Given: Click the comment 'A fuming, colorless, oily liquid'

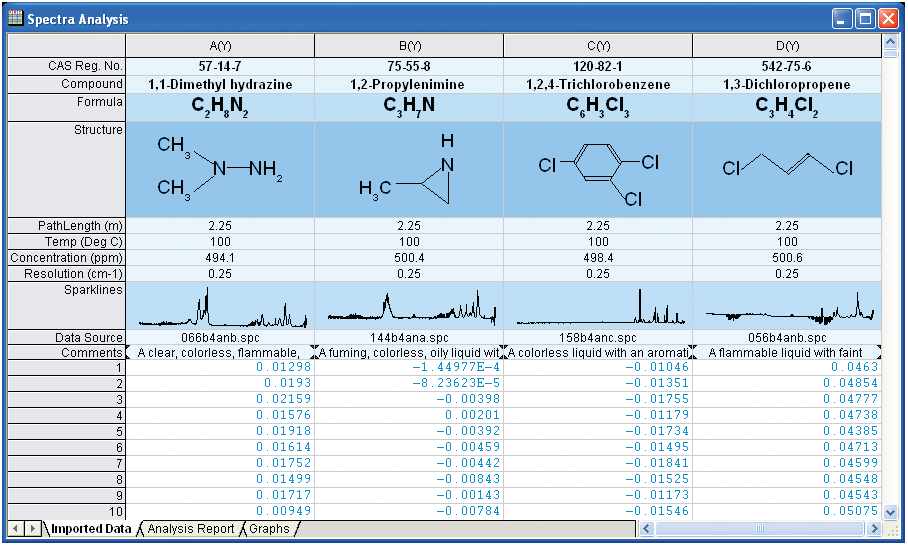Looking at the screenshot, I should (x=409, y=353).
